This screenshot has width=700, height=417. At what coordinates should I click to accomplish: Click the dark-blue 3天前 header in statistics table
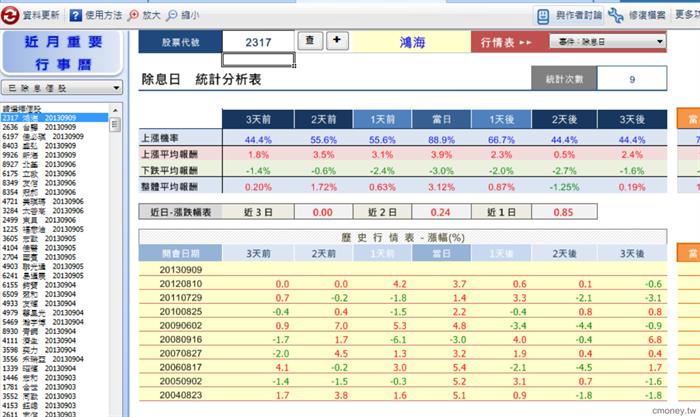coord(258,119)
